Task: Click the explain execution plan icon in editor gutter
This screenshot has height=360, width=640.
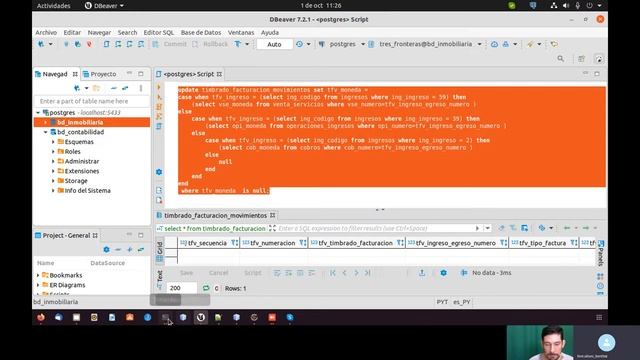Action: (159, 117)
